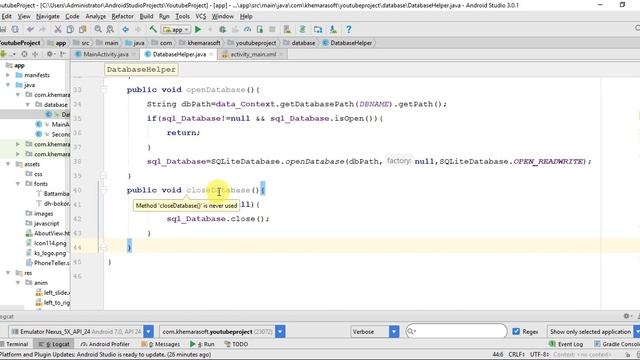This screenshot has width=640, height=360.
Task: Run the app with green play button
Action: [198, 29]
